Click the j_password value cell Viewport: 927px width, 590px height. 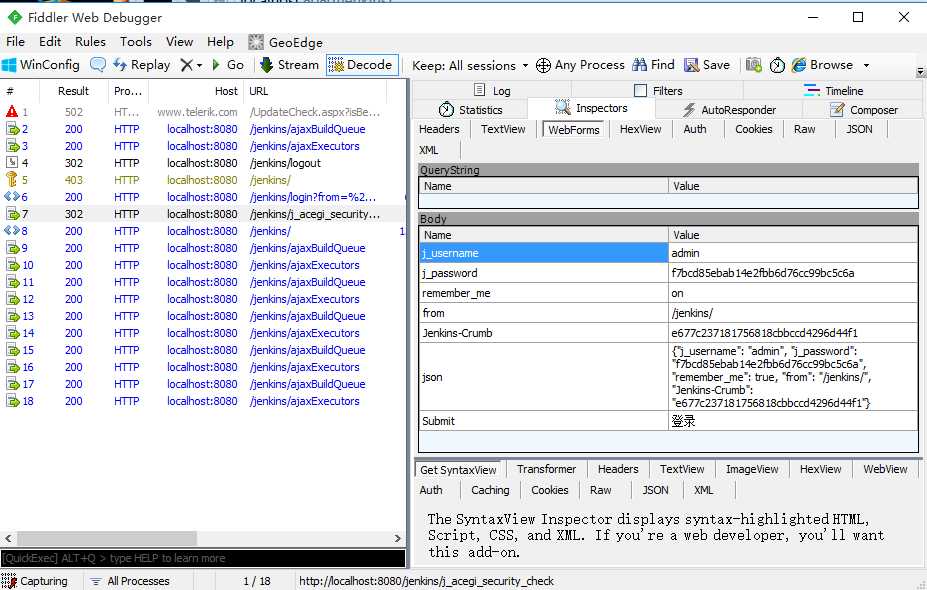pyautogui.click(x=793, y=273)
